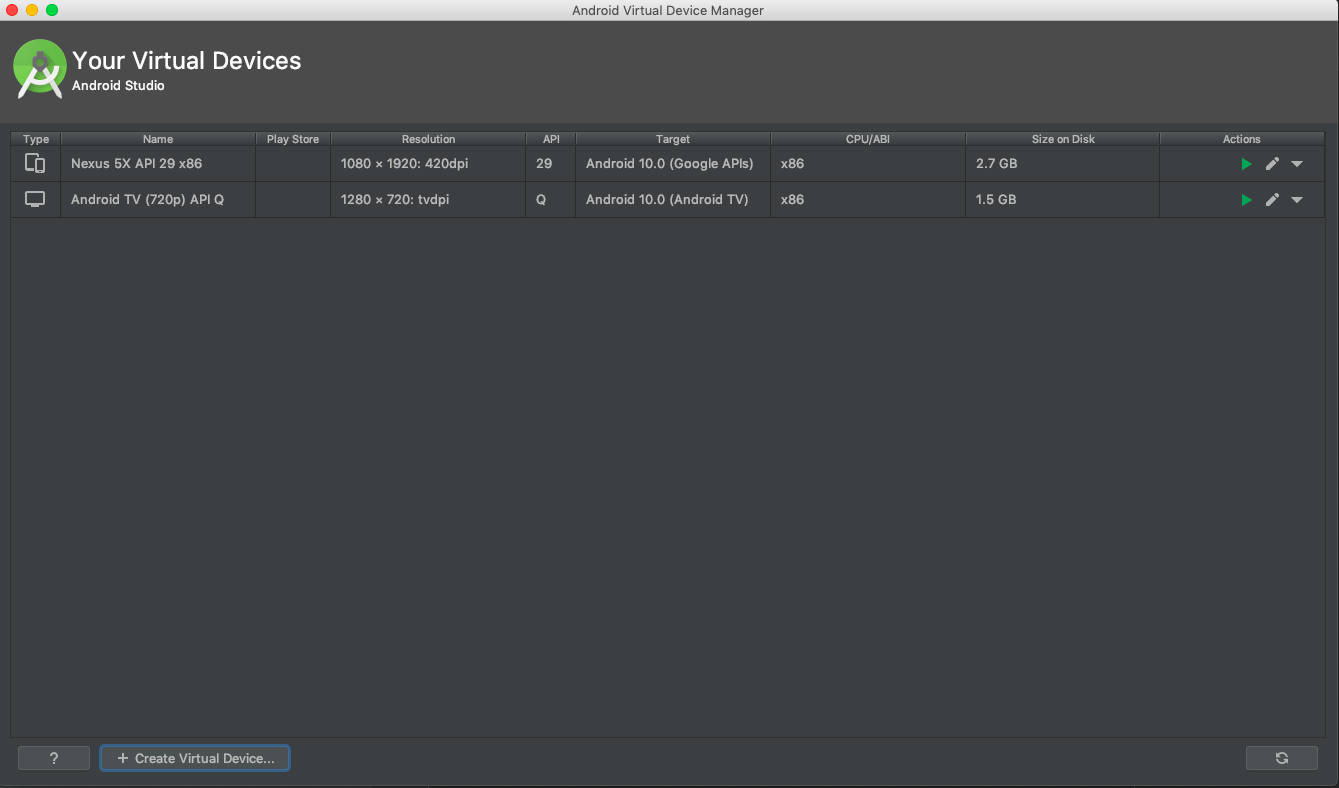Image resolution: width=1339 pixels, height=788 pixels.
Task: Minimize the Virtual Device Manager window
Action: tap(32, 10)
